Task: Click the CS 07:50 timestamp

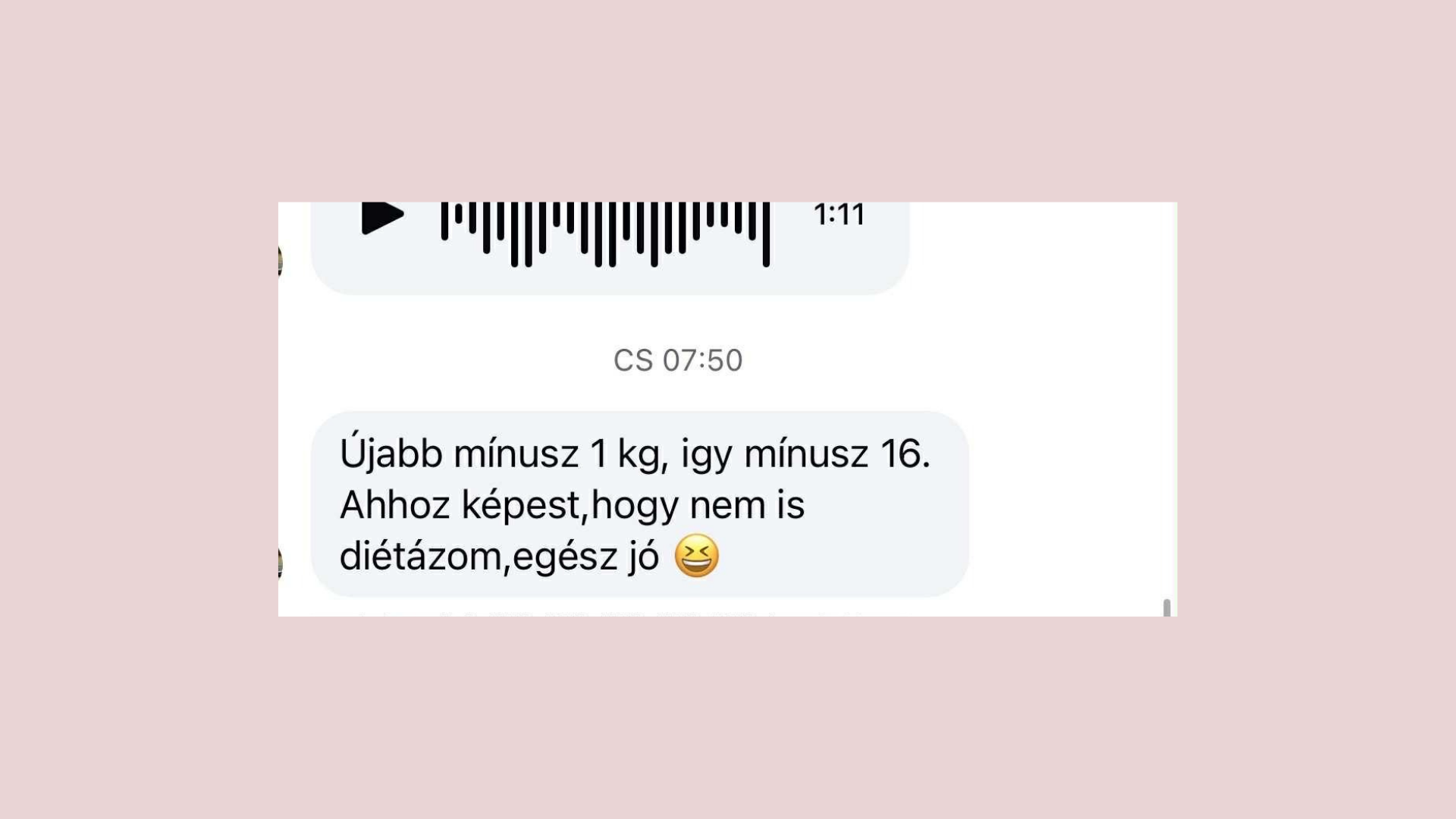Action: pos(678,360)
